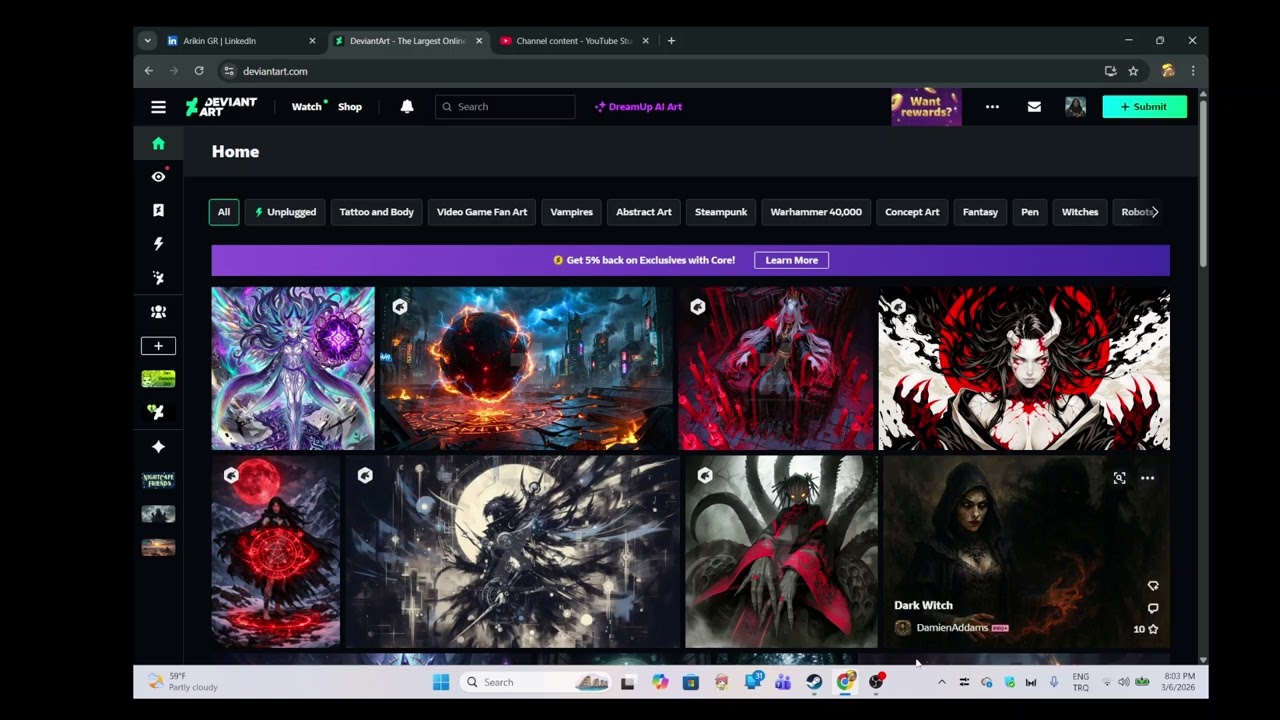1280x720 pixels.
Task: Open the purple fairy artwork thumbnail
Action: pos(293,369)
